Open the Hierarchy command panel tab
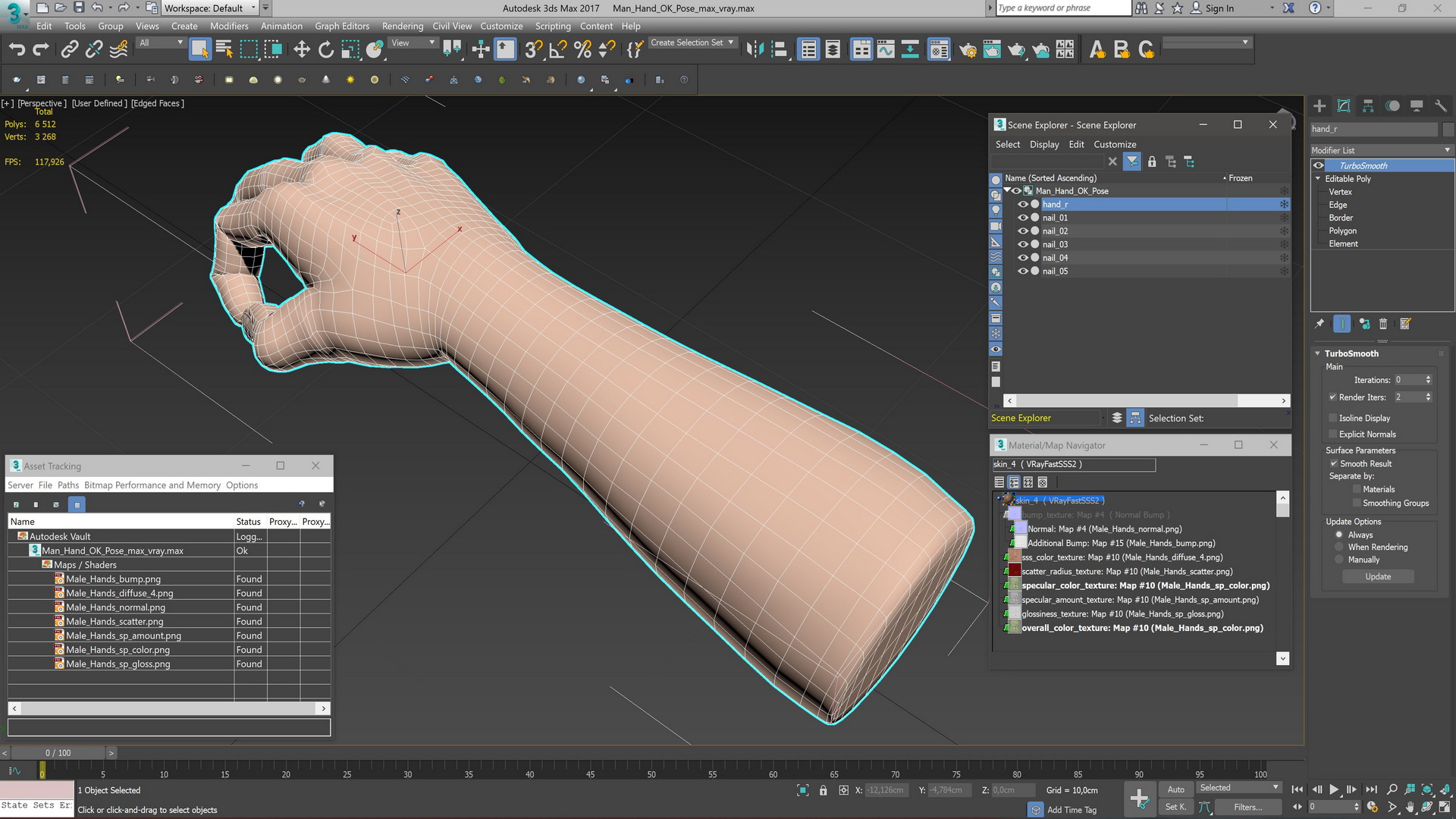1456x819 pixels. 1368,106
